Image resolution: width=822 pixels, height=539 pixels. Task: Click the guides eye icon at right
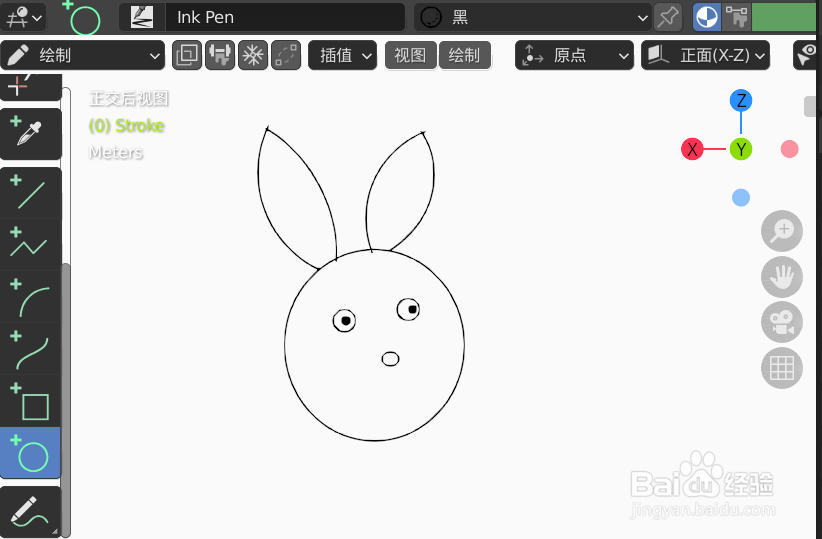click(806, 55)
